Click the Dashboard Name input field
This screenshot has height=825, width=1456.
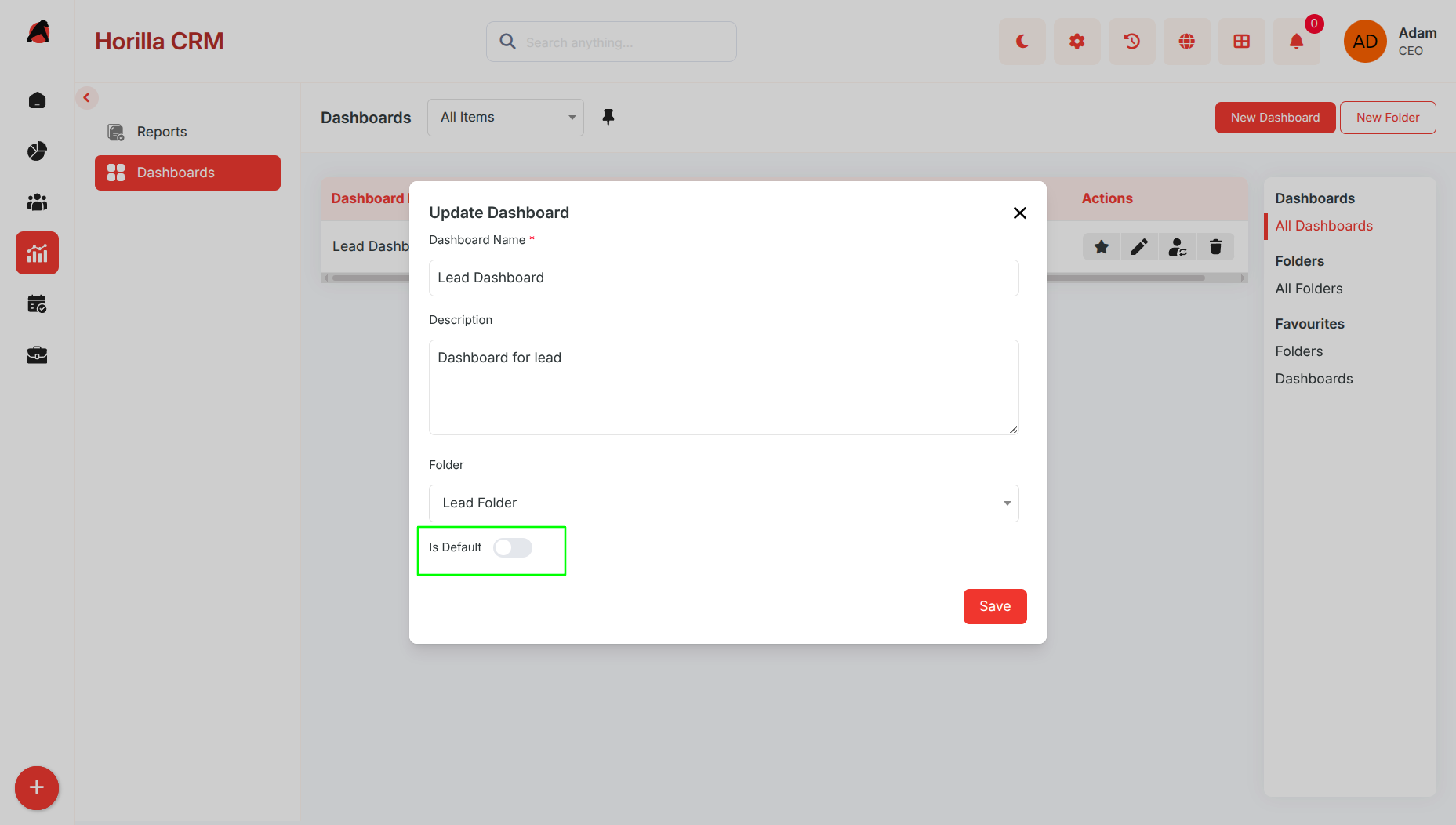pos(724,278)
